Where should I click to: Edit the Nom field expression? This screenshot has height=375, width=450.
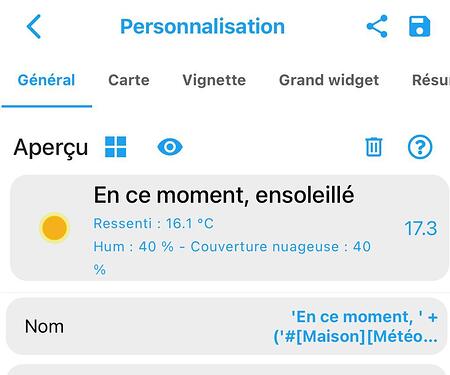355,326
